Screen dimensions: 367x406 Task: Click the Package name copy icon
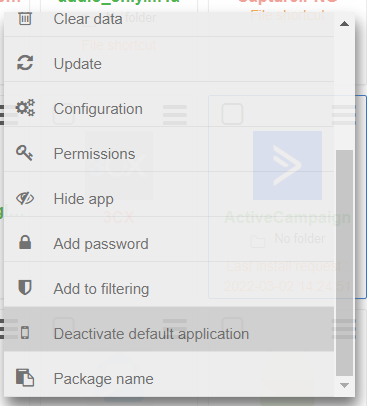[25, 378]
